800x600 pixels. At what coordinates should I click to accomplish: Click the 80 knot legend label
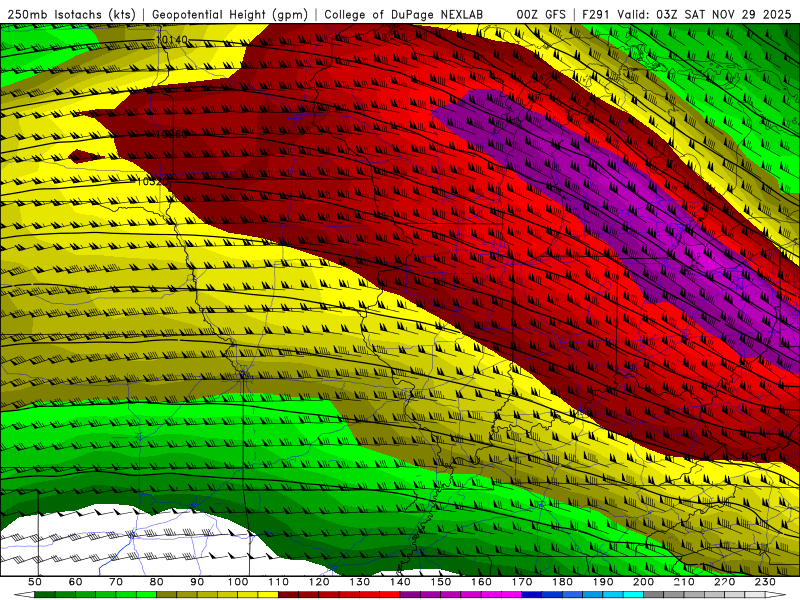[x=156, y=582]
